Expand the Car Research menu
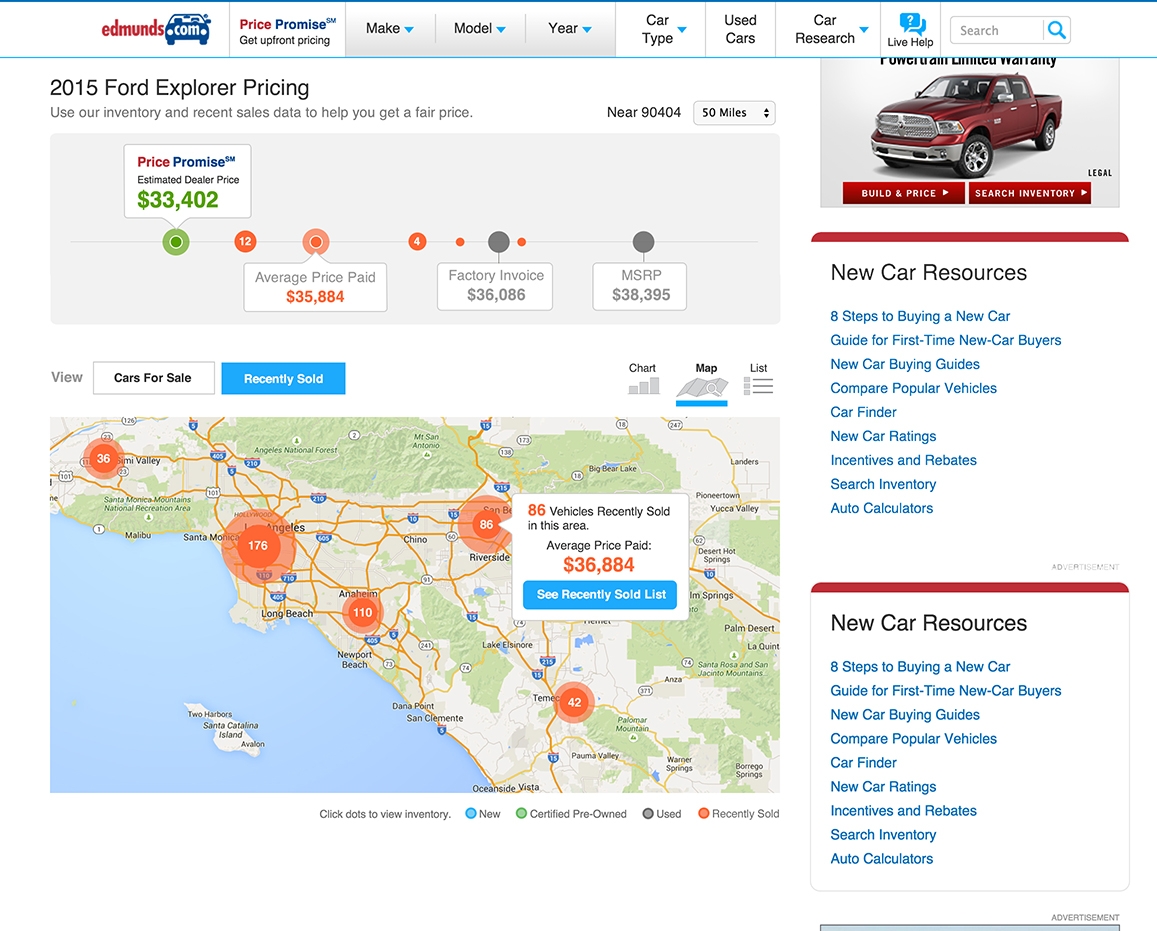 point(831,30)
